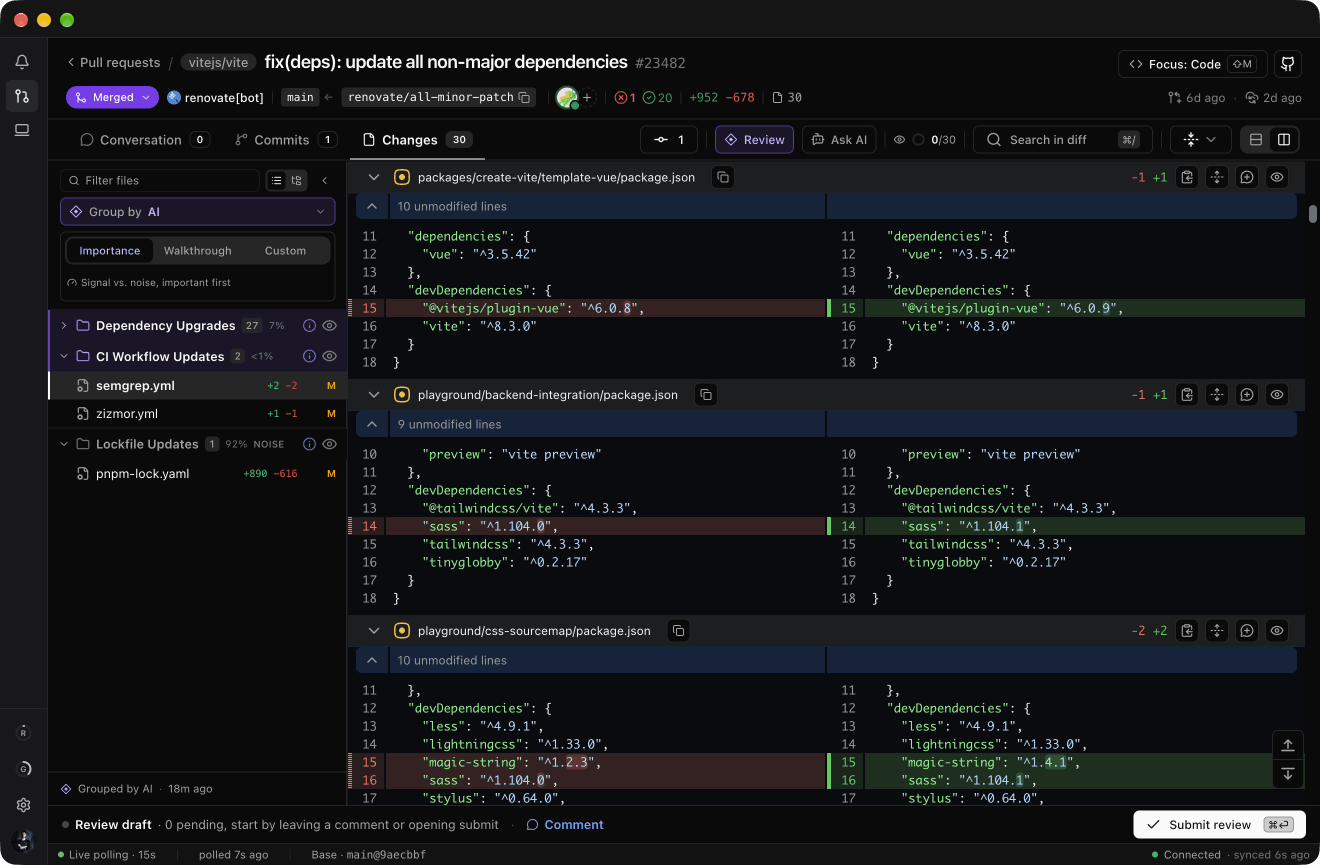Screen dimensions: 1320x865
Task: Open the laptop workspace icon in sidebar
Action: (22, 130)
